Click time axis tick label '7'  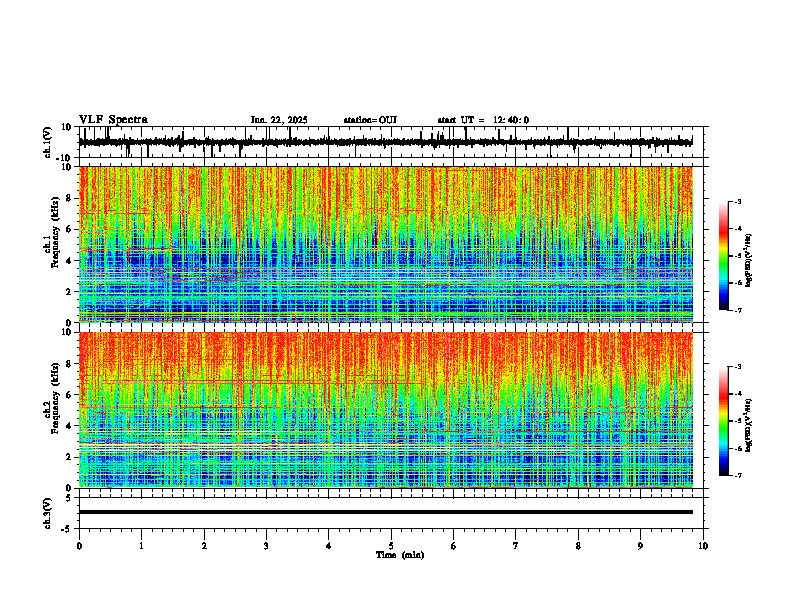516,545
